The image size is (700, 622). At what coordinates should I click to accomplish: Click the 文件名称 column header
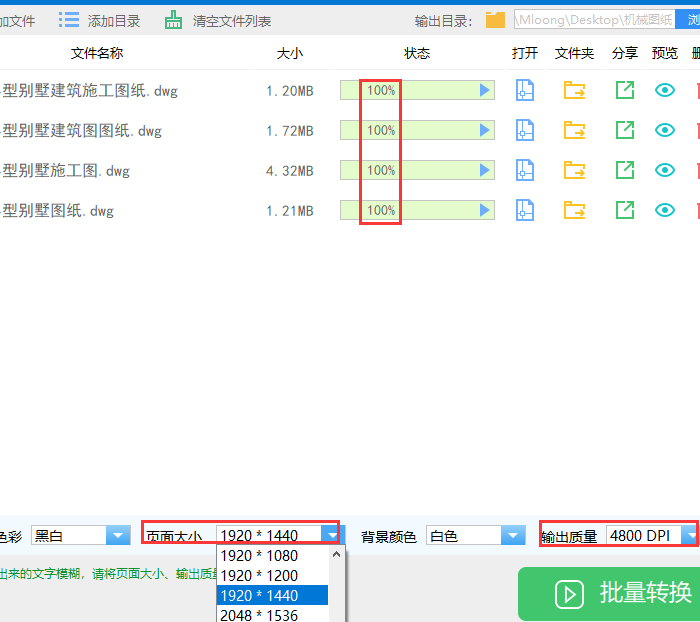tap(97, 53)
